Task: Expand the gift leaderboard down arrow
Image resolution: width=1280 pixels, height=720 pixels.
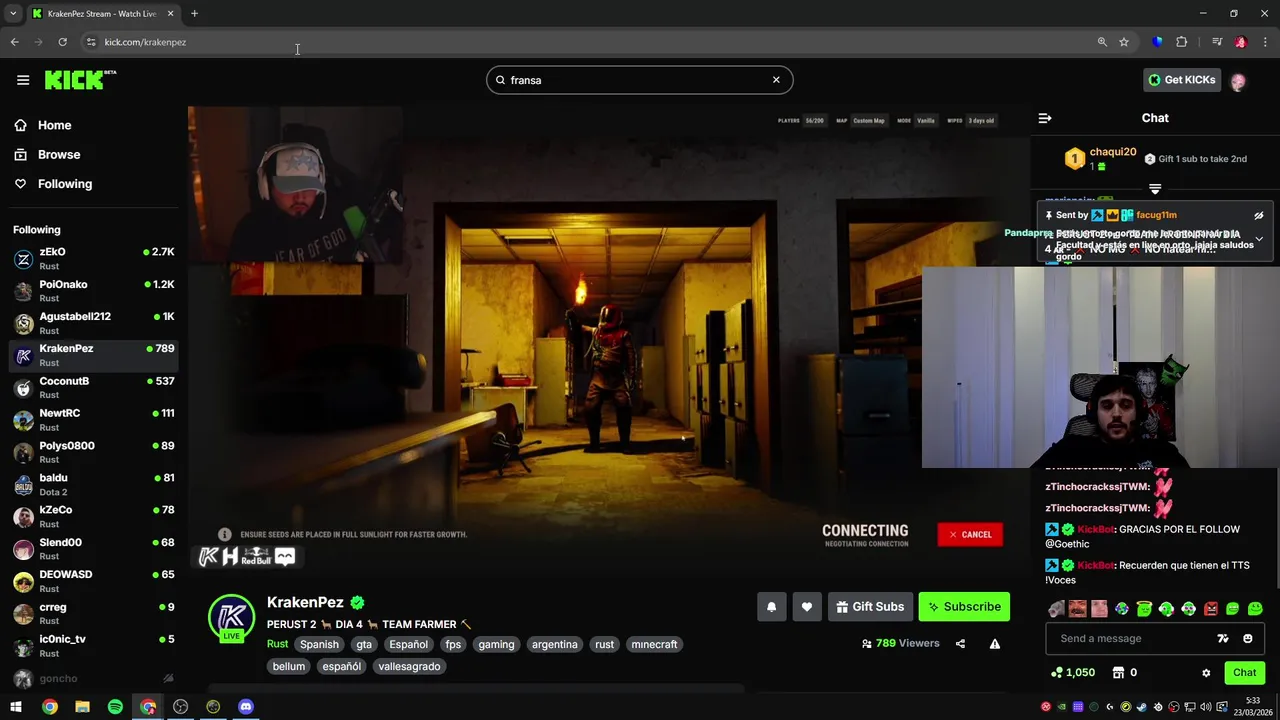Action: [x=1155, y=188]
